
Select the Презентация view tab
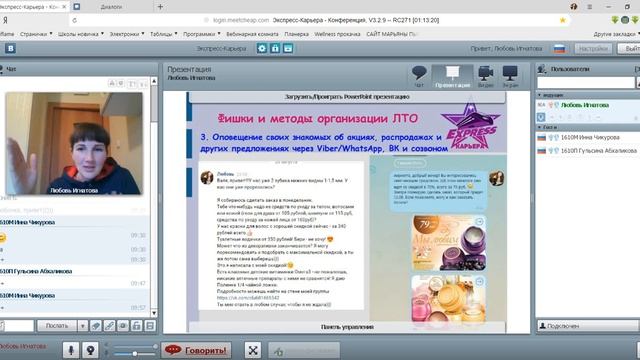[452, 76]
